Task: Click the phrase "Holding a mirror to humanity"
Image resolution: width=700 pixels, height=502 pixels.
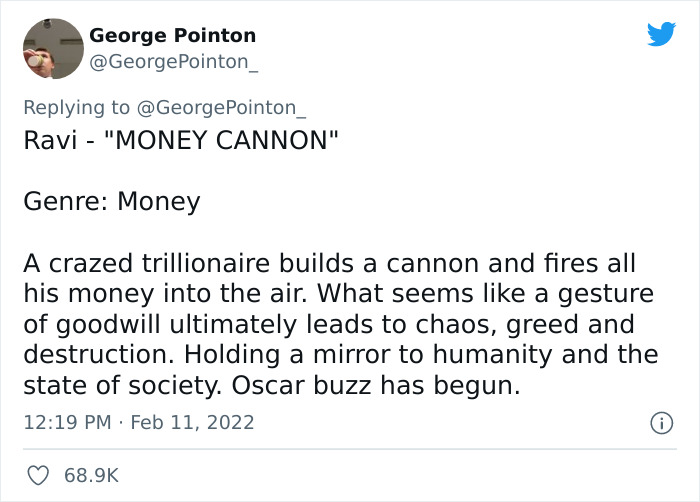Action: [408, 356]
